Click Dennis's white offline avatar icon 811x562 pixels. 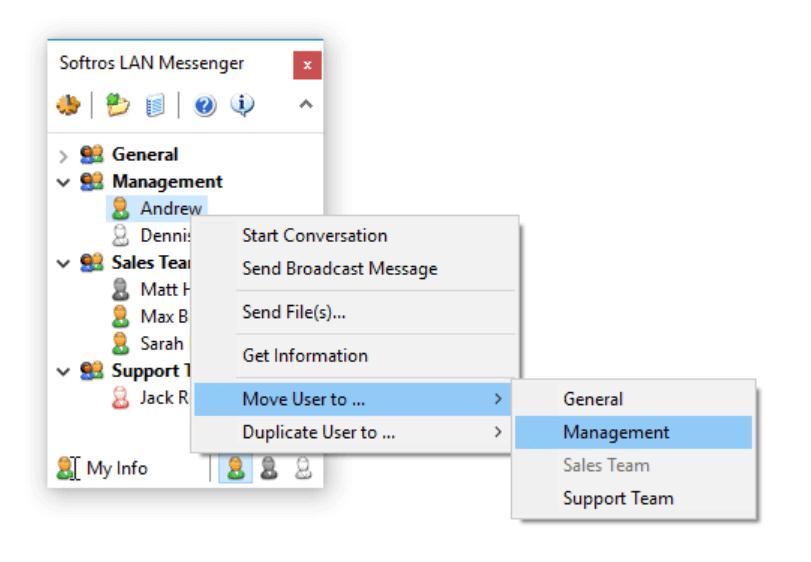121,236
